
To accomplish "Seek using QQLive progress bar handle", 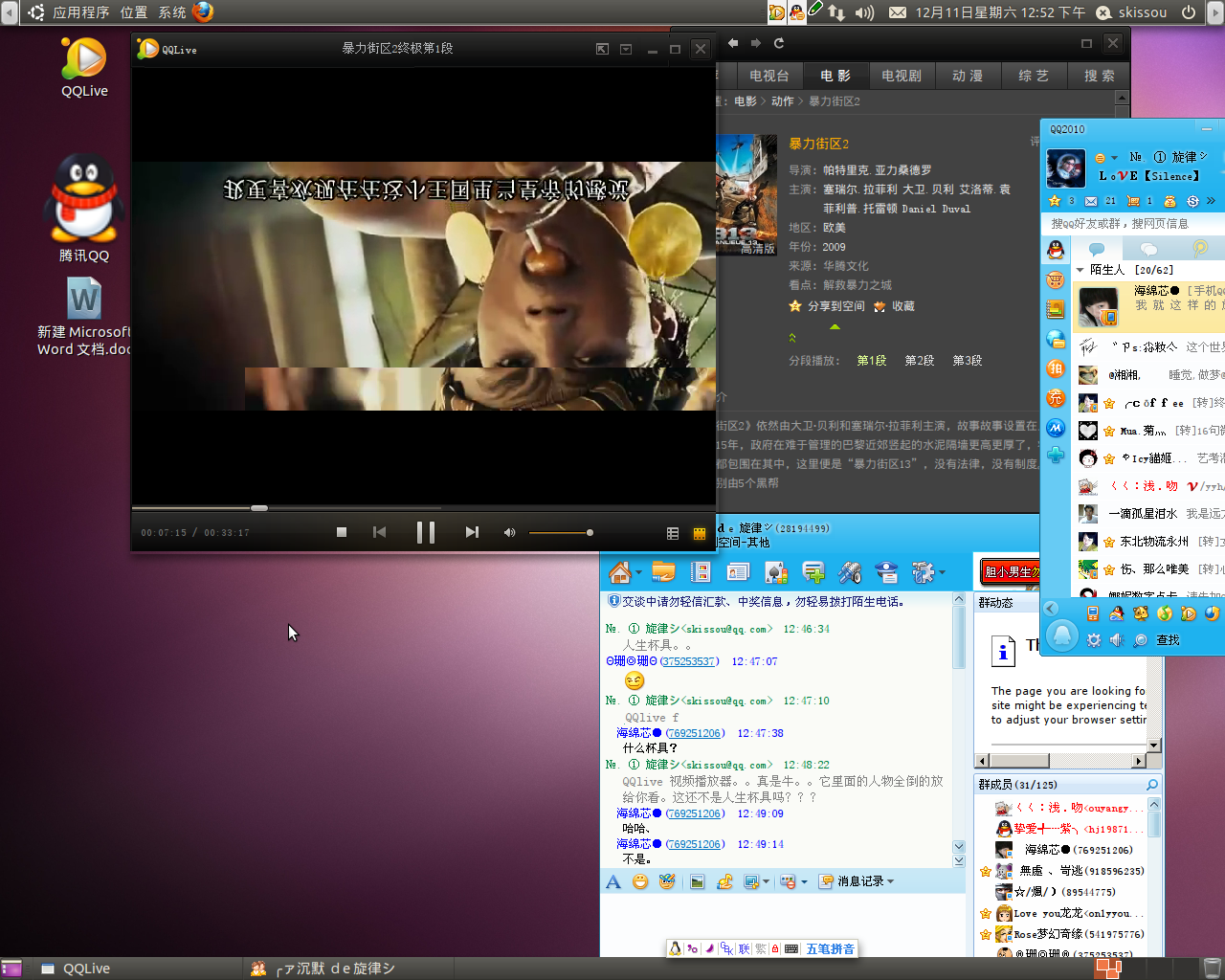I will pos(259,507).
